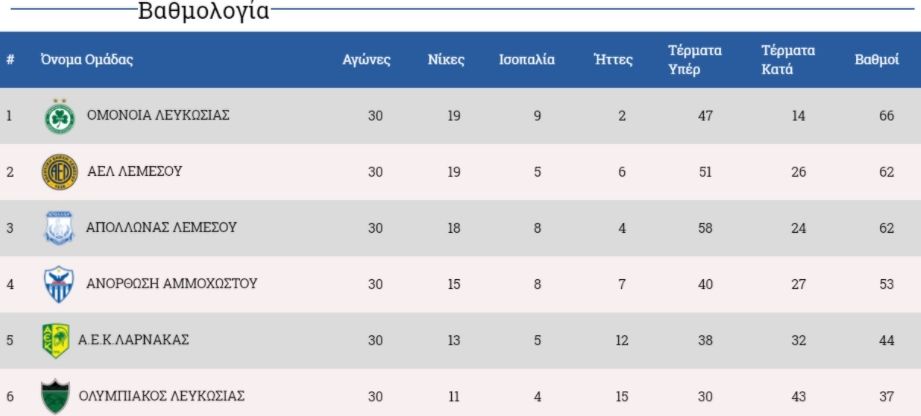
Task: Open ΑΠΟΛΛΩΝΑΣ ΛΕΜΕΣΟΥ team page
Action: click(x=161, y=227)
